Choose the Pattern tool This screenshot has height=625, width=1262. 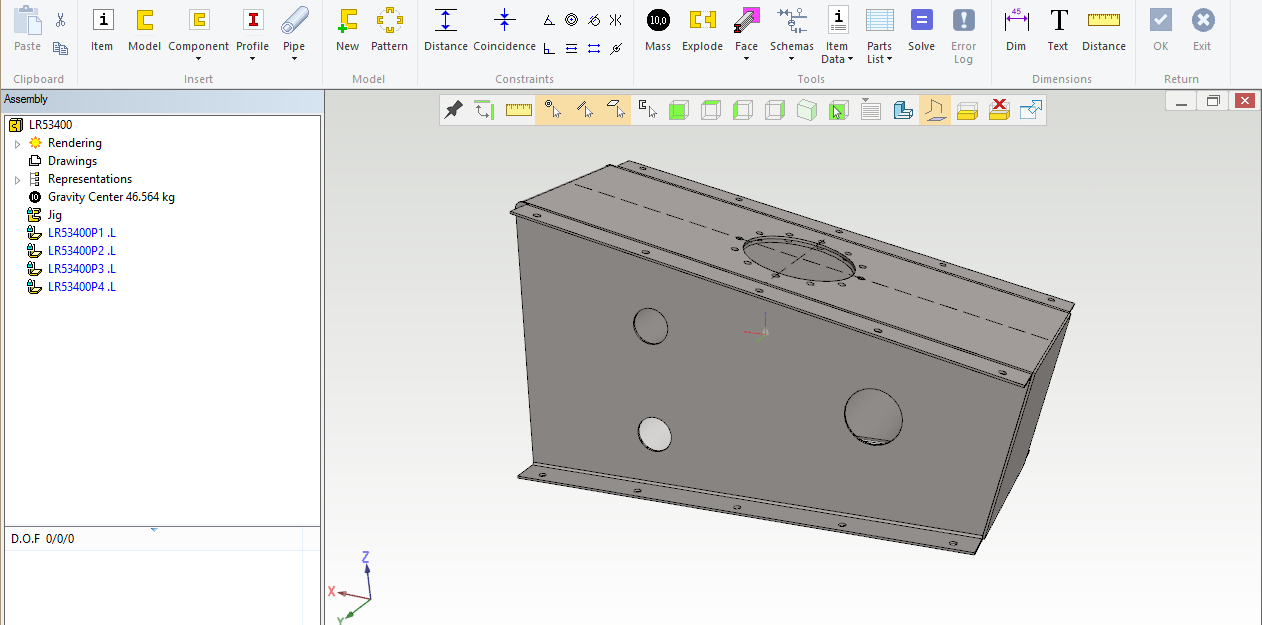(389, 29)
